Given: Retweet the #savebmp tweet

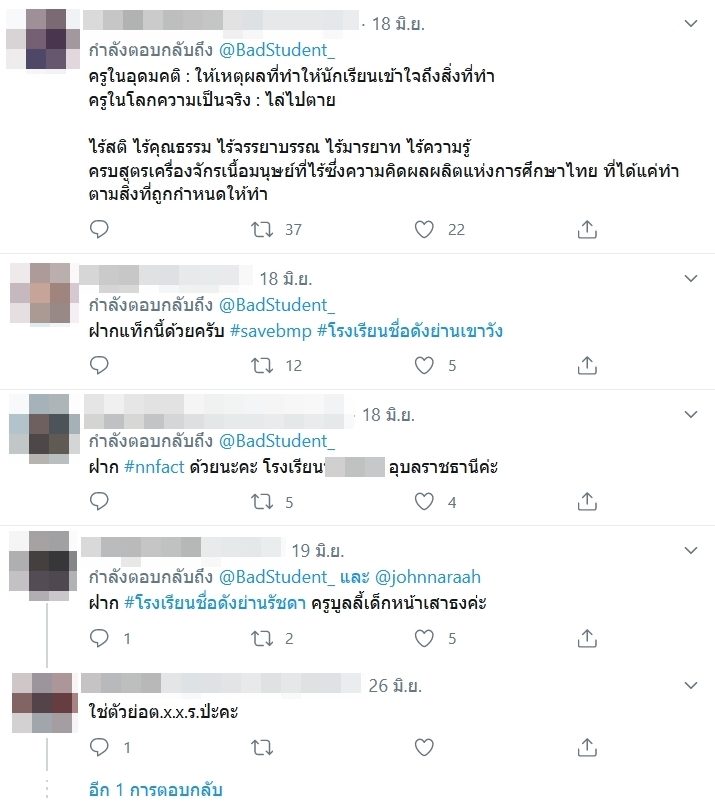Looking at the screenshot, I should click(262, 365).
